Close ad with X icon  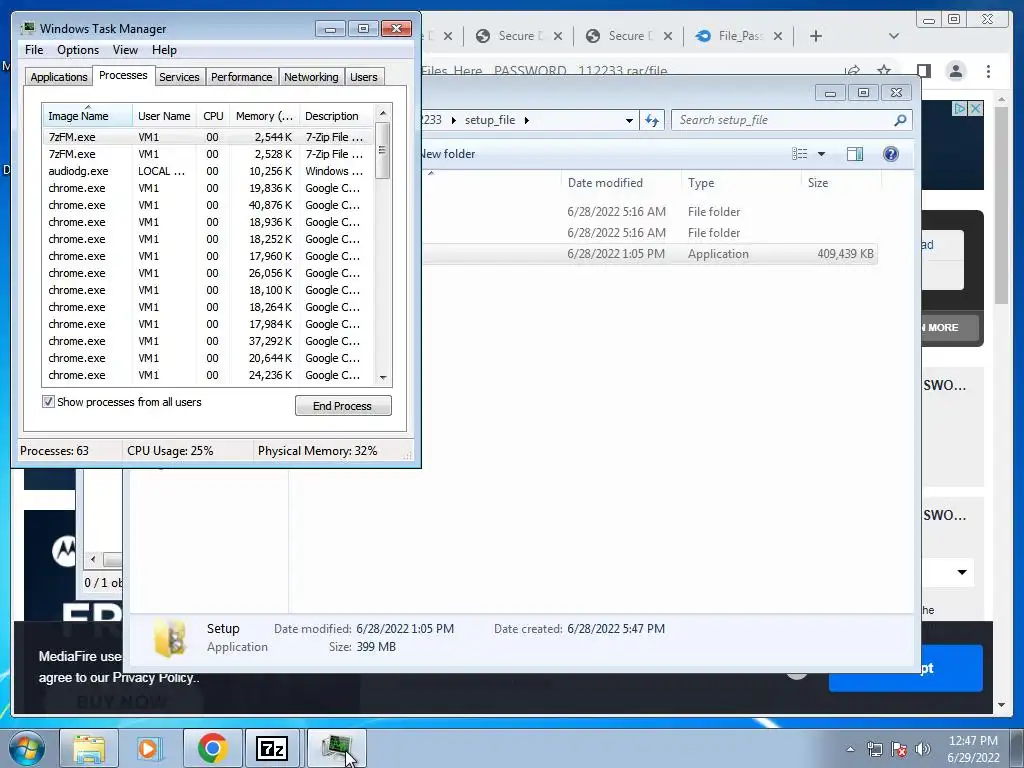tap(975, 108)
